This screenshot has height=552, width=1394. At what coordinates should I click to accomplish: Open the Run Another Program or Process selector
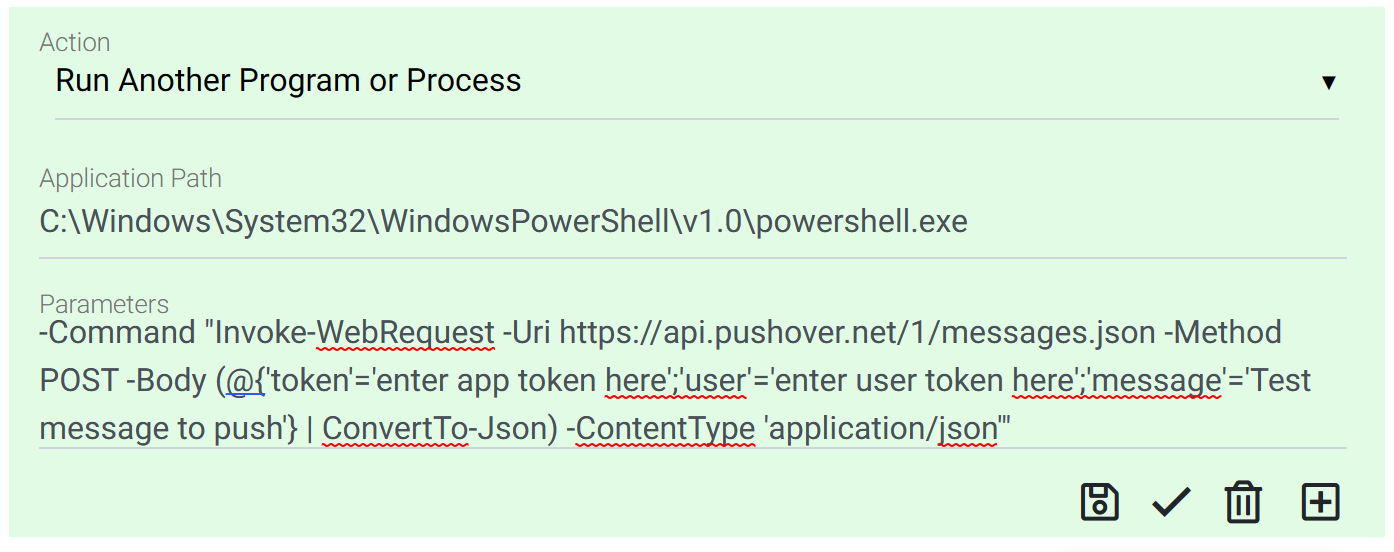point(696,81)
